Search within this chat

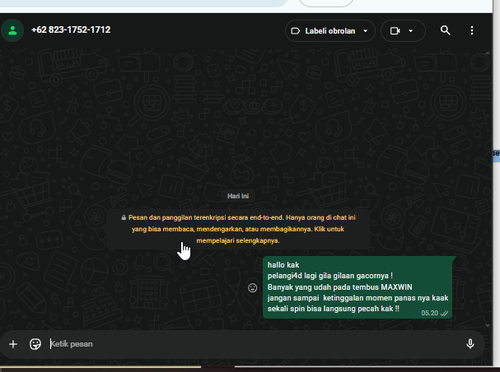tap(445, 30)
